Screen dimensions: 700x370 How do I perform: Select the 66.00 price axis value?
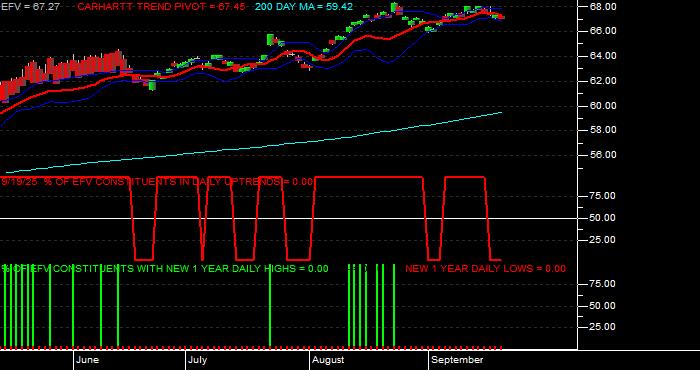coord(604,31)
